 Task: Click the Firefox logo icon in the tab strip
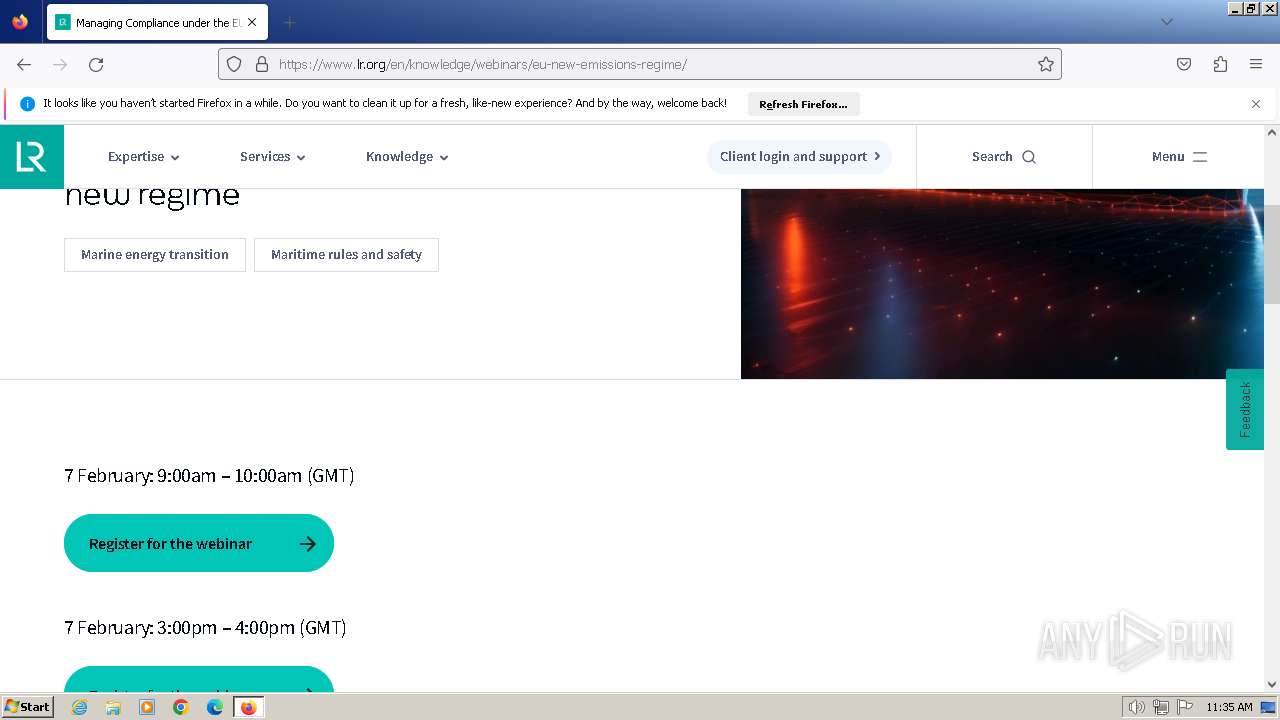[20, 22]
